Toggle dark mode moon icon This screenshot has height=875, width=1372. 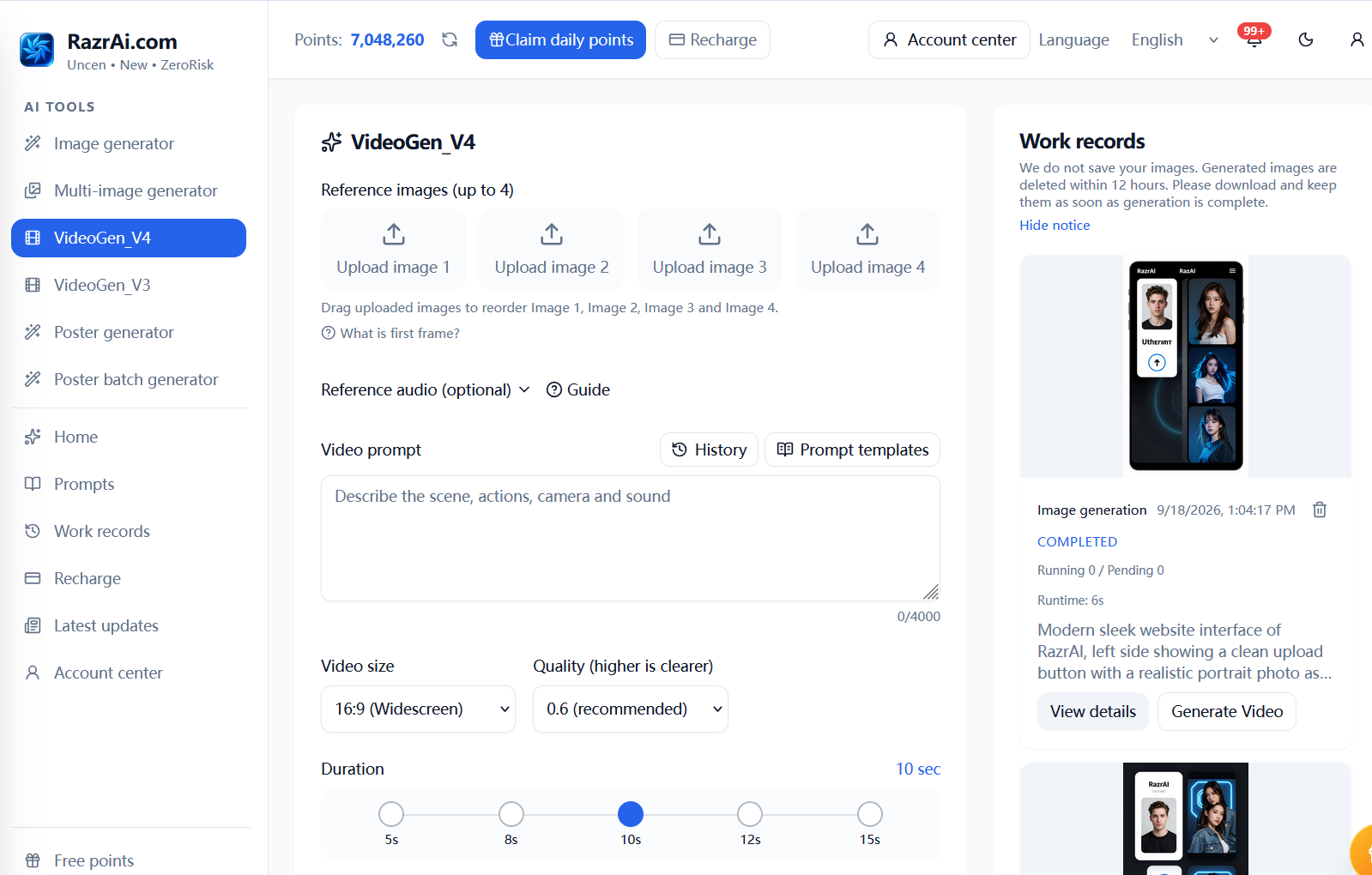click(1306, 39)
